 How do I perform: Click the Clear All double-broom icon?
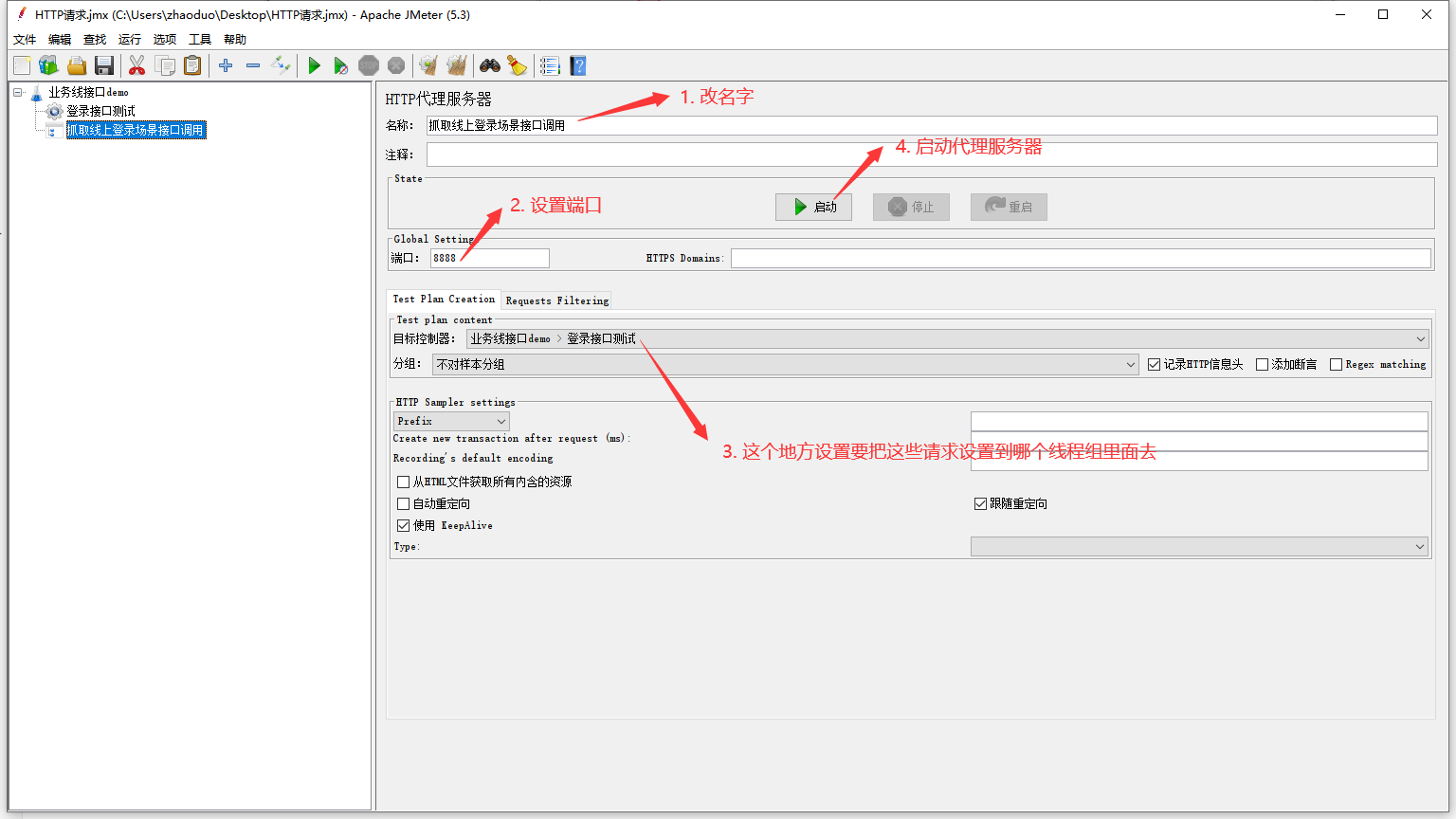pyautogui.click(x=457, y=65)
